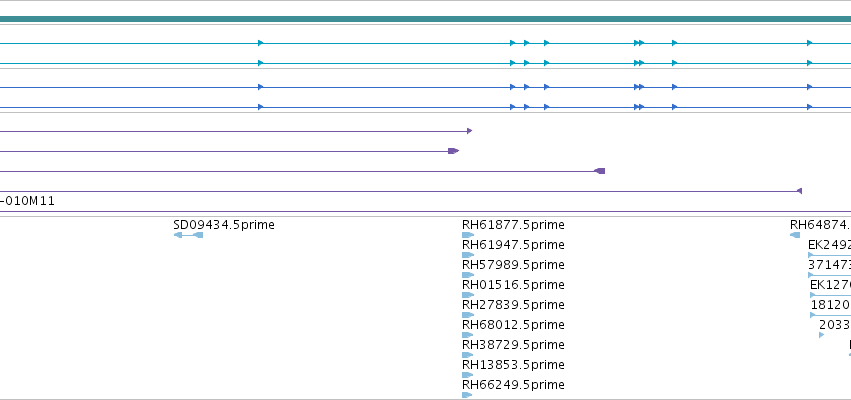Click the arrow glyph under RH57989.5prime

point(468,275)
